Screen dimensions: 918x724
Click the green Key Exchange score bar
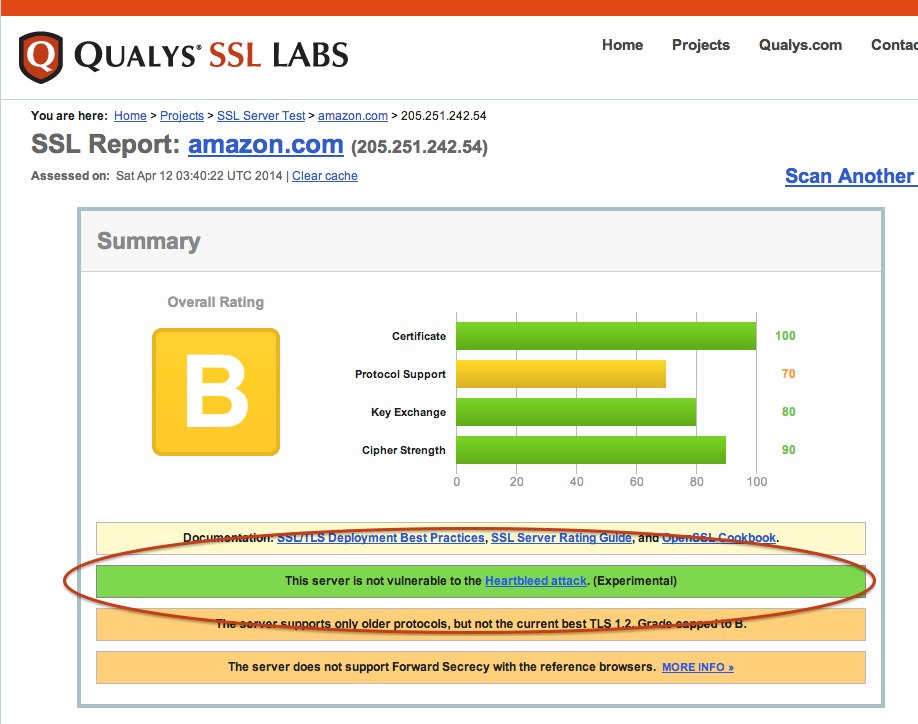(576, 412)
